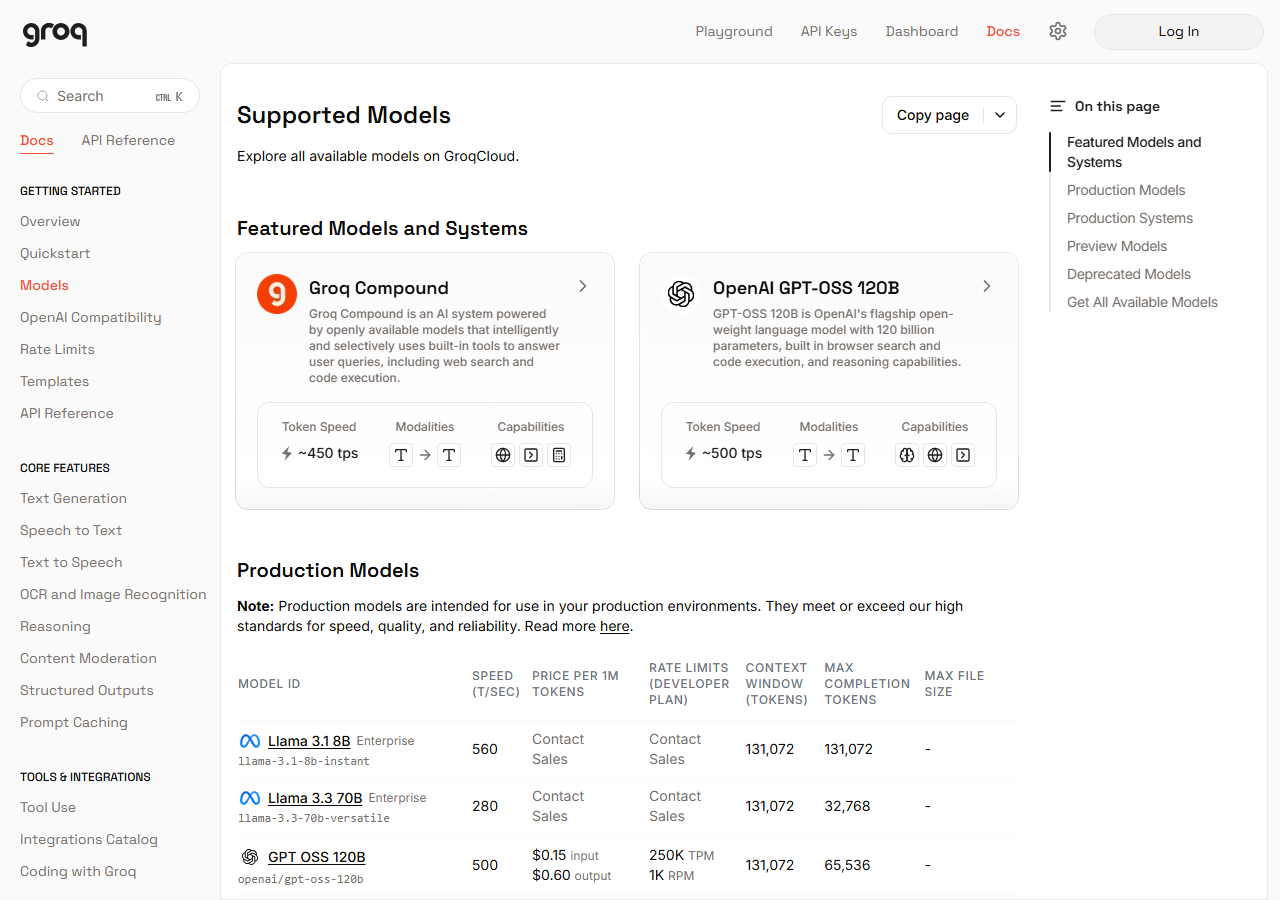Focus the Search input field
Image resolution: width=1280 pixels, height=900 pixels.
coord(110,96)
